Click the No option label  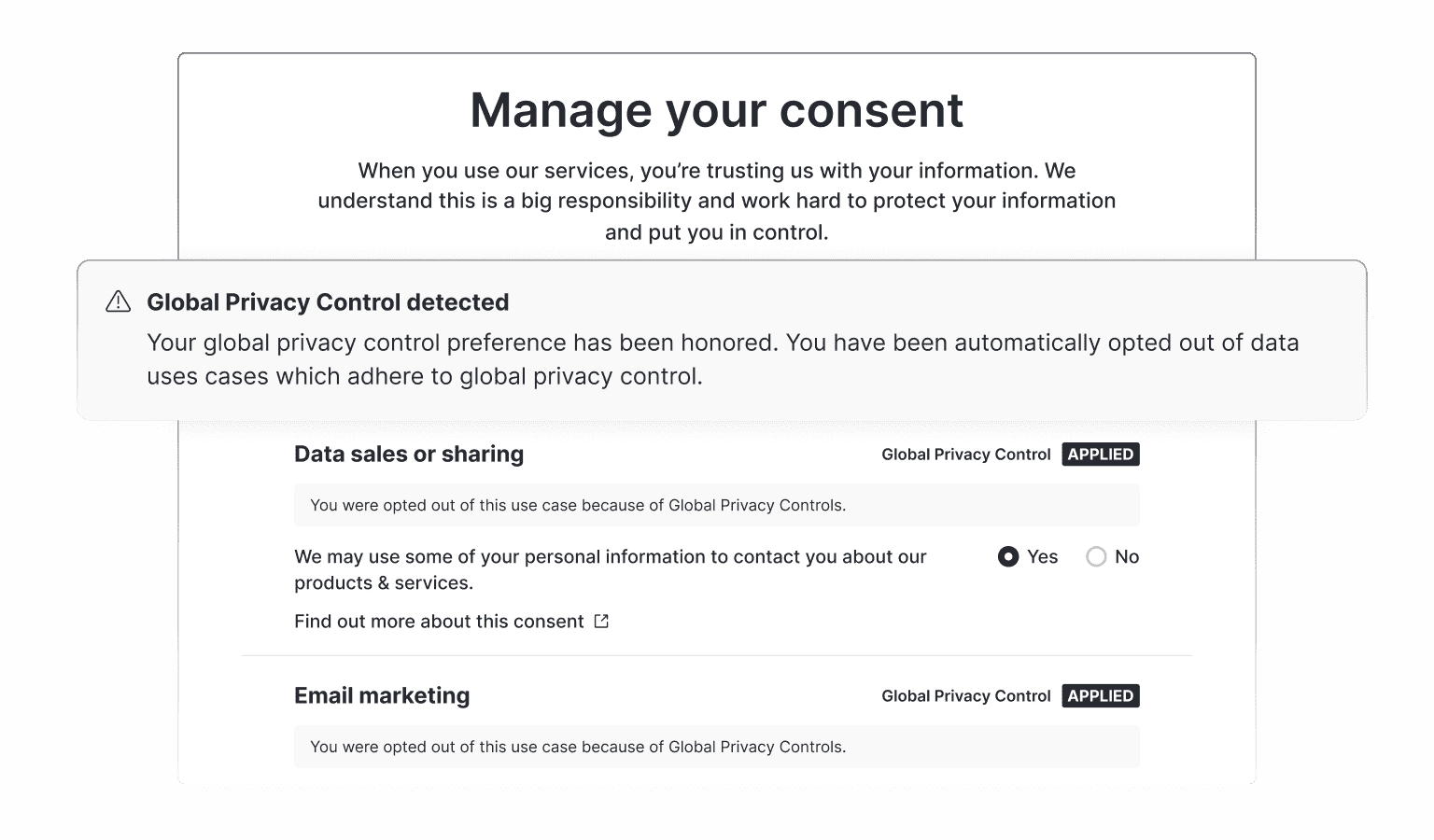point(1127,557)
